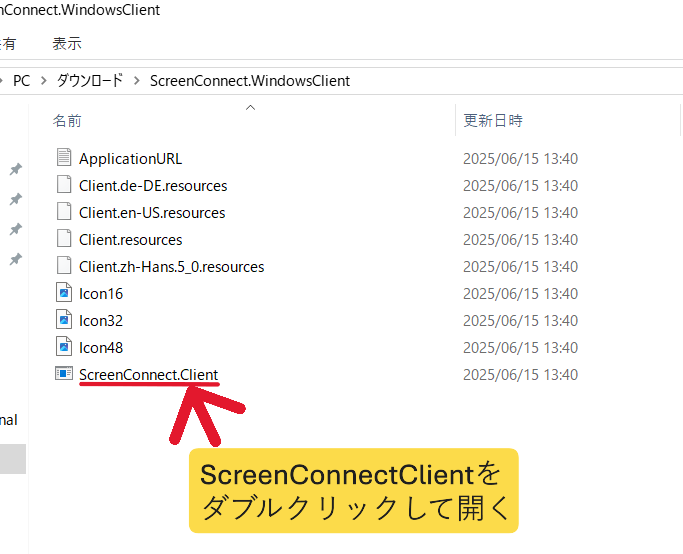Click the ApplicationURL file name

click(x=130, y=159)
